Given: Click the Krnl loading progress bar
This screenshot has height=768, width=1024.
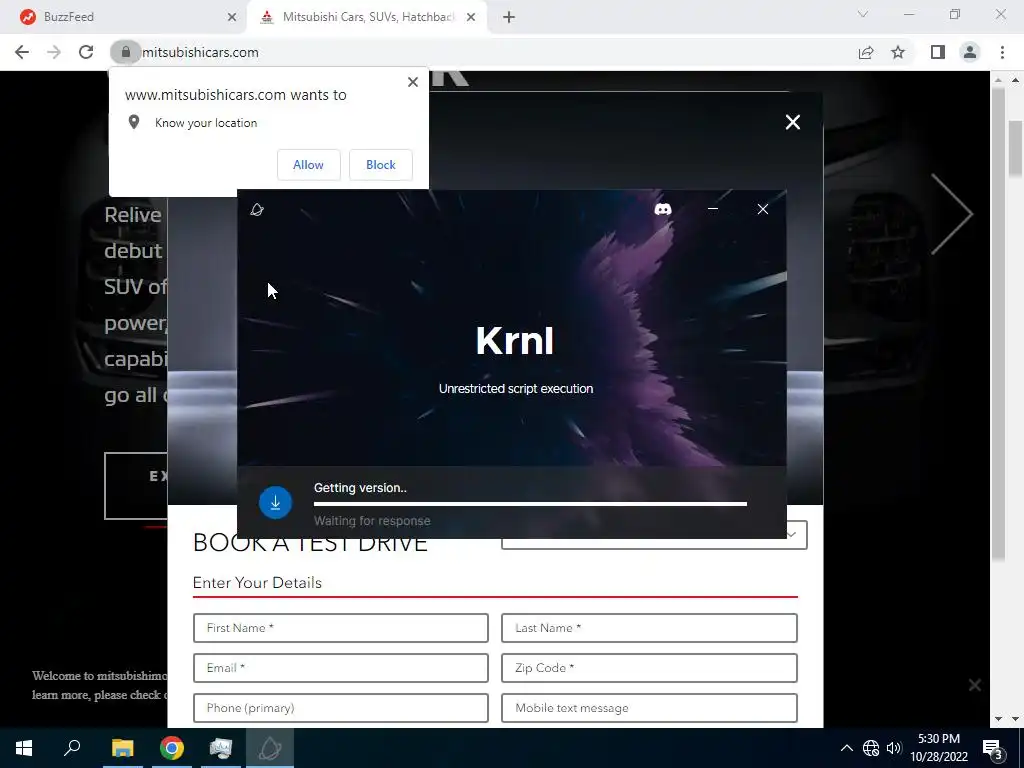Looking at the screenshot, I should 530,504.
